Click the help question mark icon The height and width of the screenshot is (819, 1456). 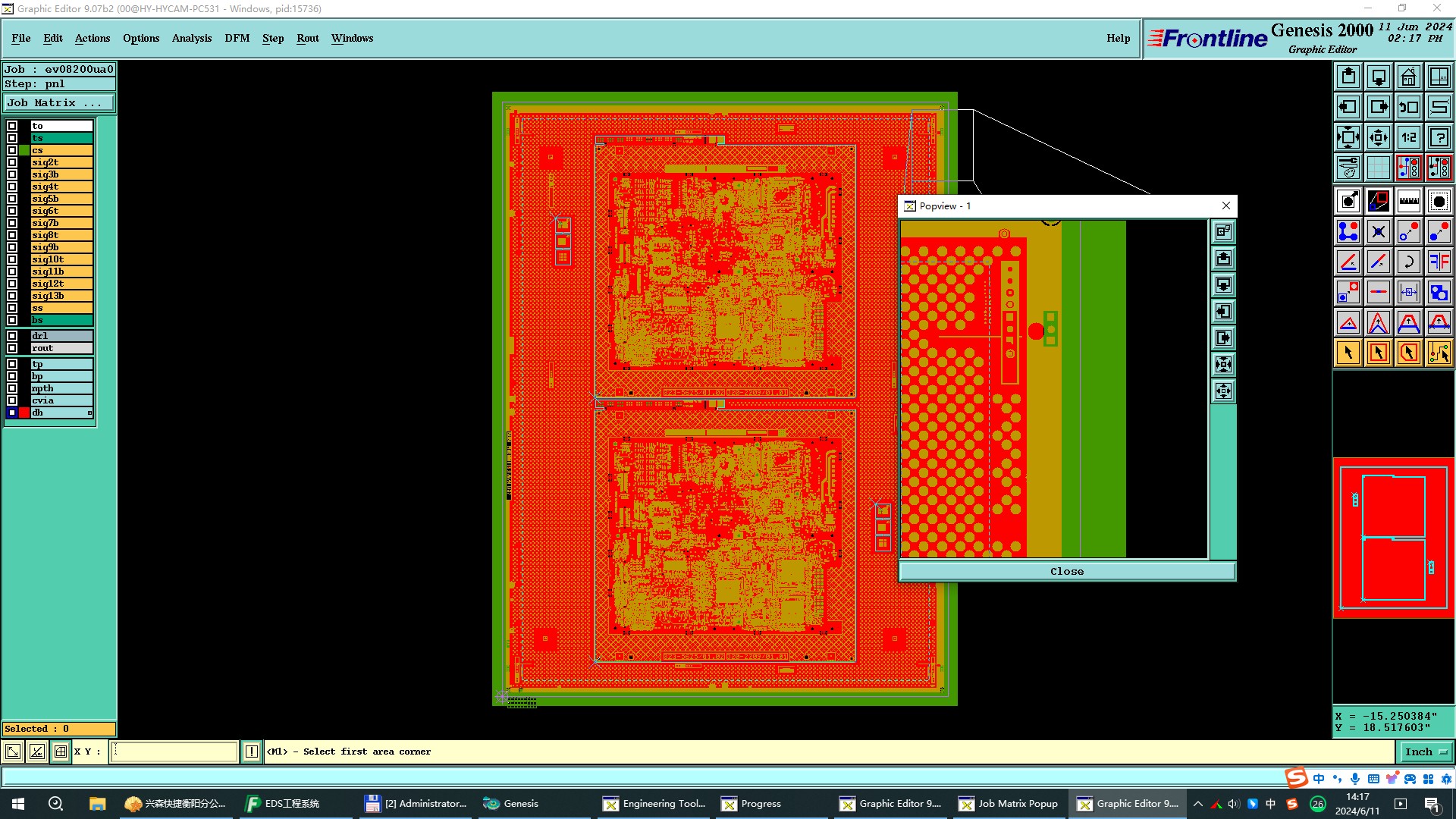pos(1439,137)
